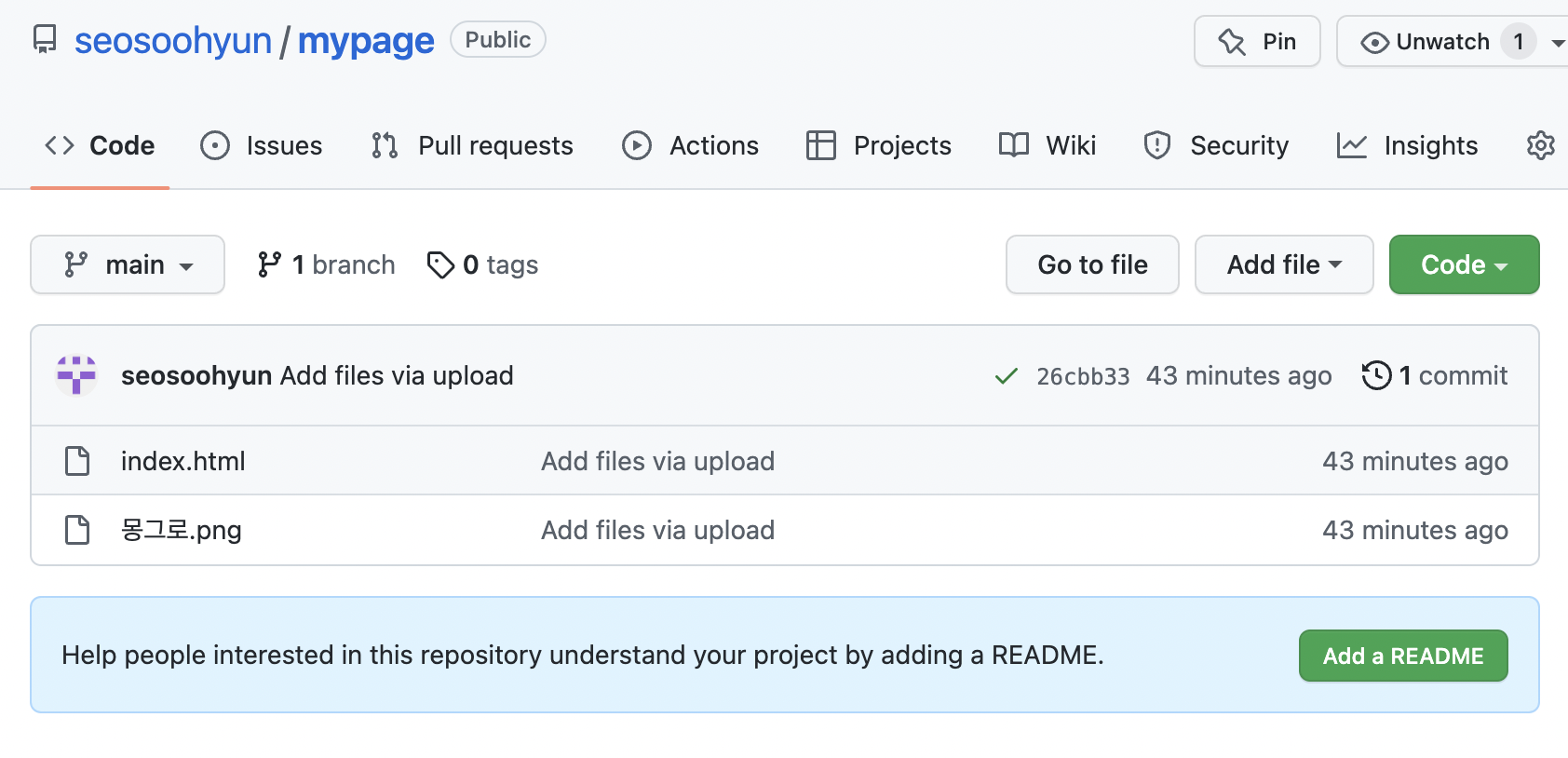Click the Unwatch button

[1426, 41]
